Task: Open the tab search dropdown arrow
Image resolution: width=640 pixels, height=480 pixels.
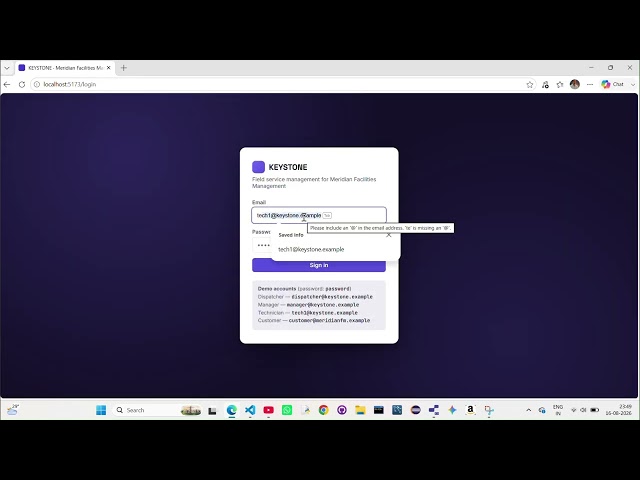Action: (x=7, y=68)
